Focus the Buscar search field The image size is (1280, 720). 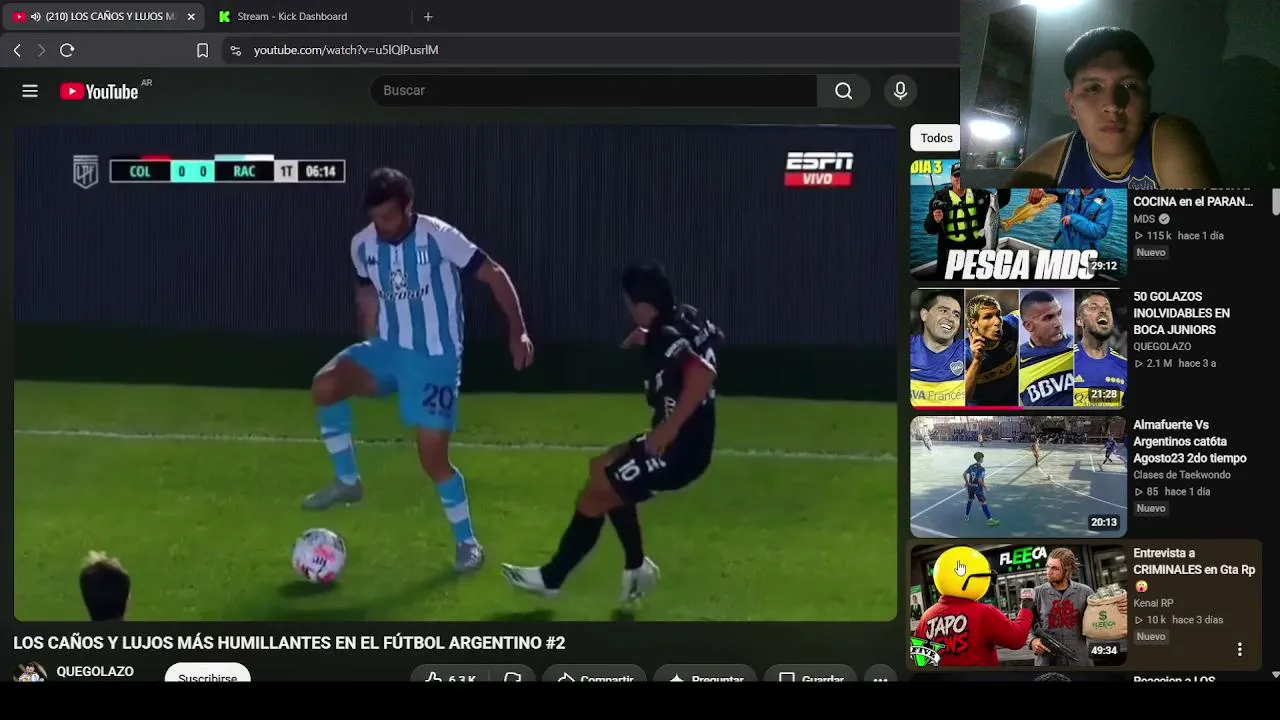pyautogui.click(x=594, y=91)
